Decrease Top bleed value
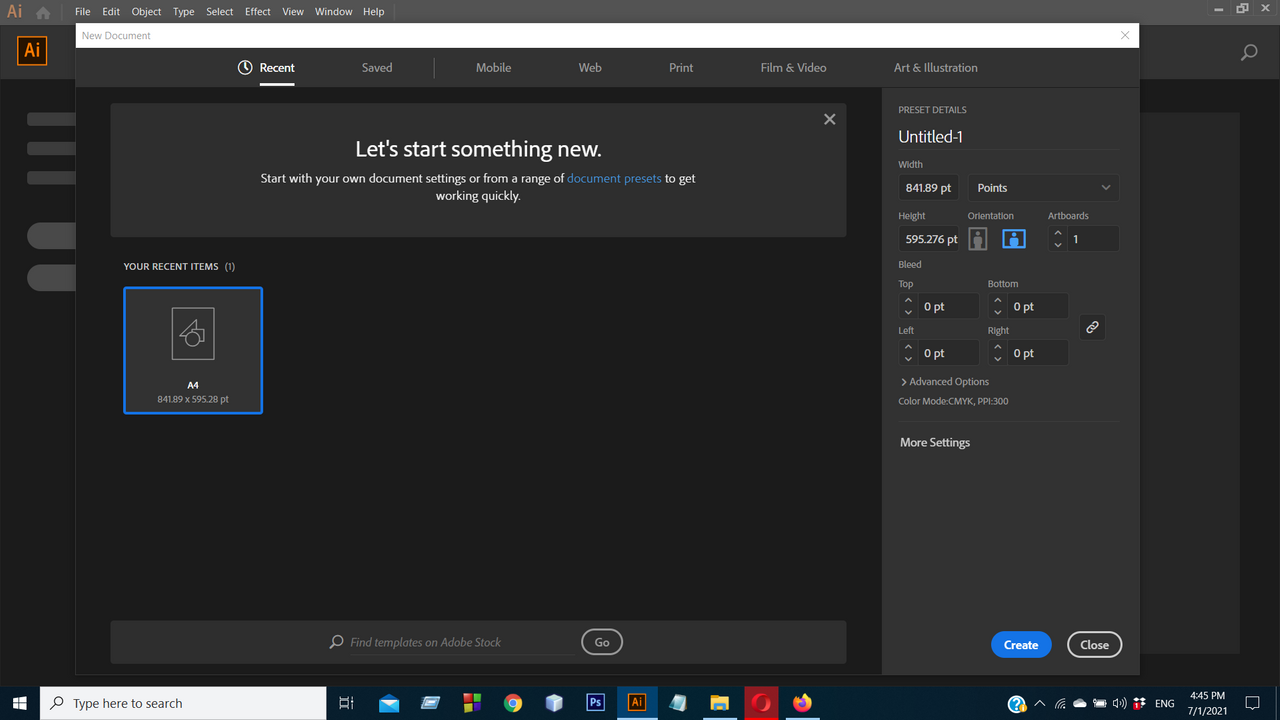 (x=908, y=312)
